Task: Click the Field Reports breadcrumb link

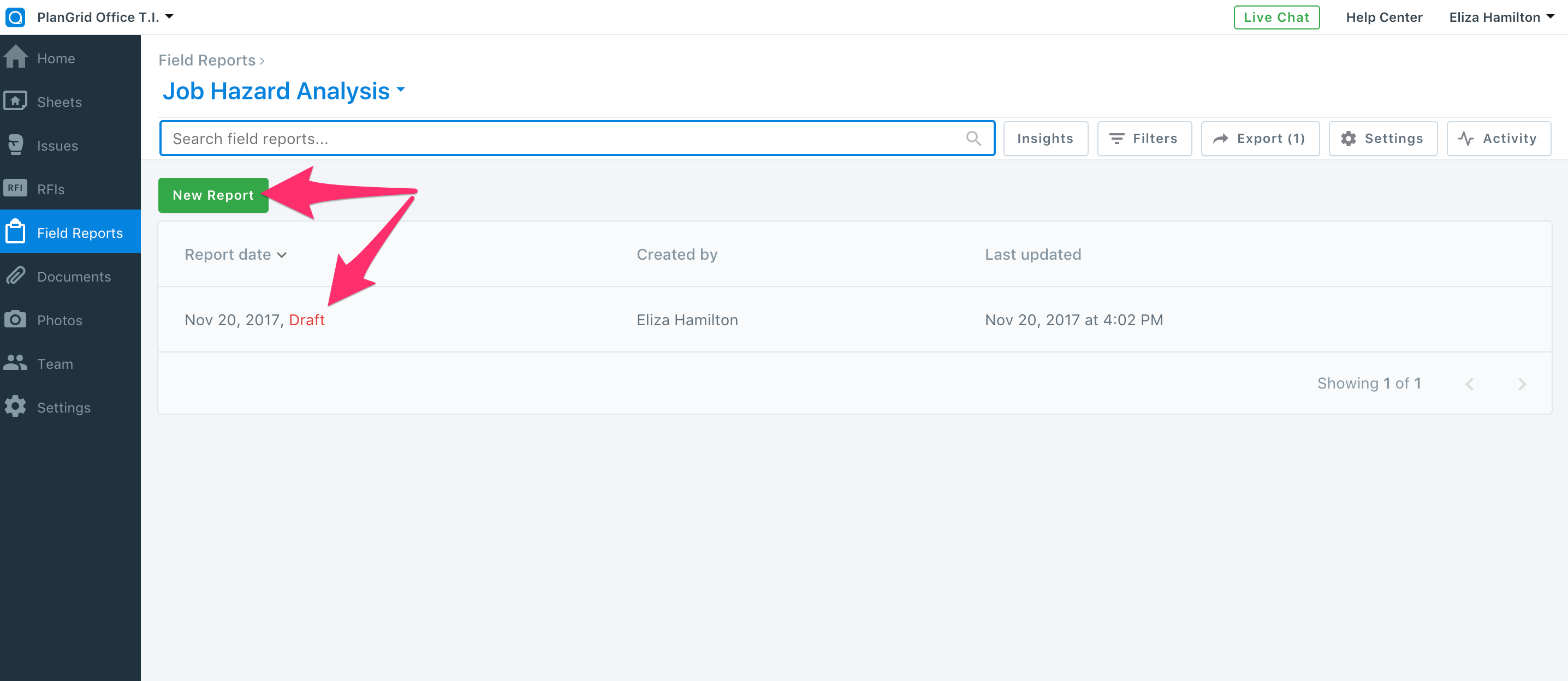Action: pos(207,59)
